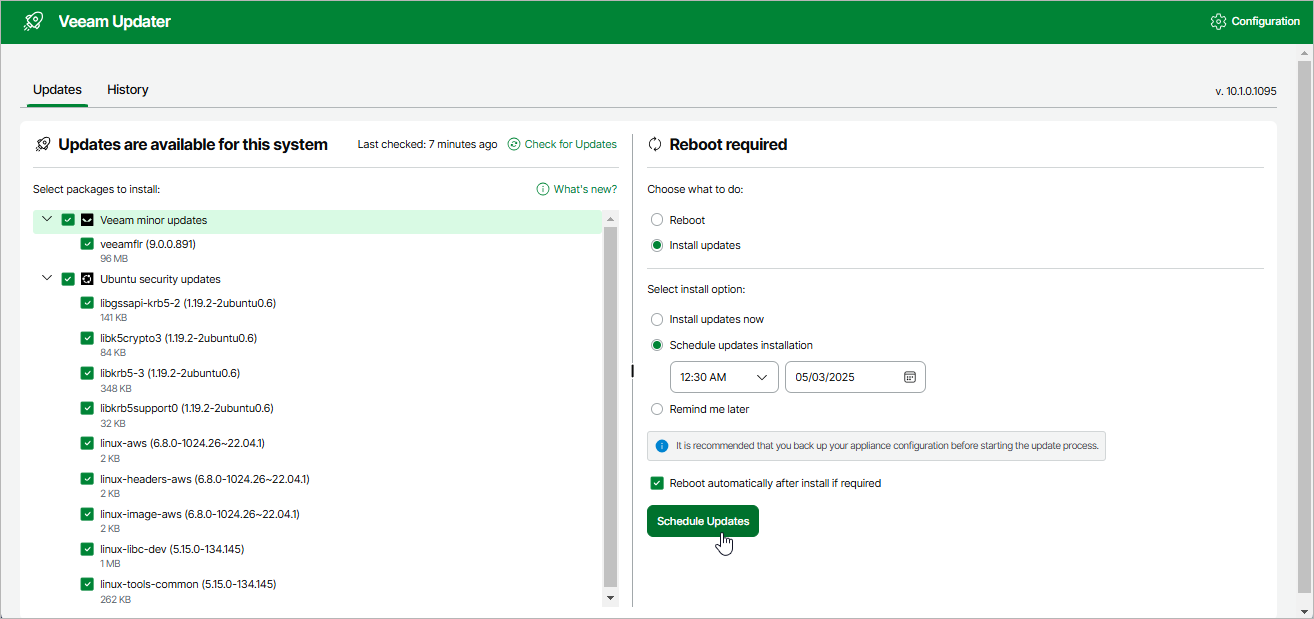The height and width of the screenshot is (619, 1314).
Task: Open Configuration gear icon
Action: 1218,21
